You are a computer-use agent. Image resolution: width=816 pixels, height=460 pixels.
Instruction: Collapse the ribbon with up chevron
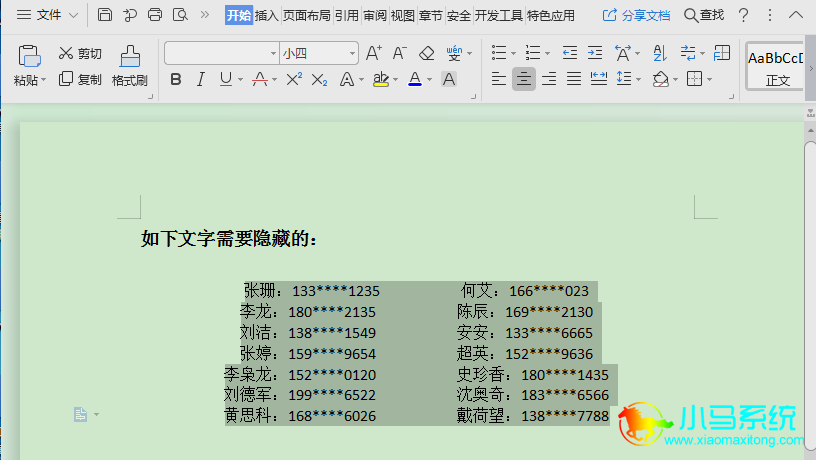pos(796,15)
